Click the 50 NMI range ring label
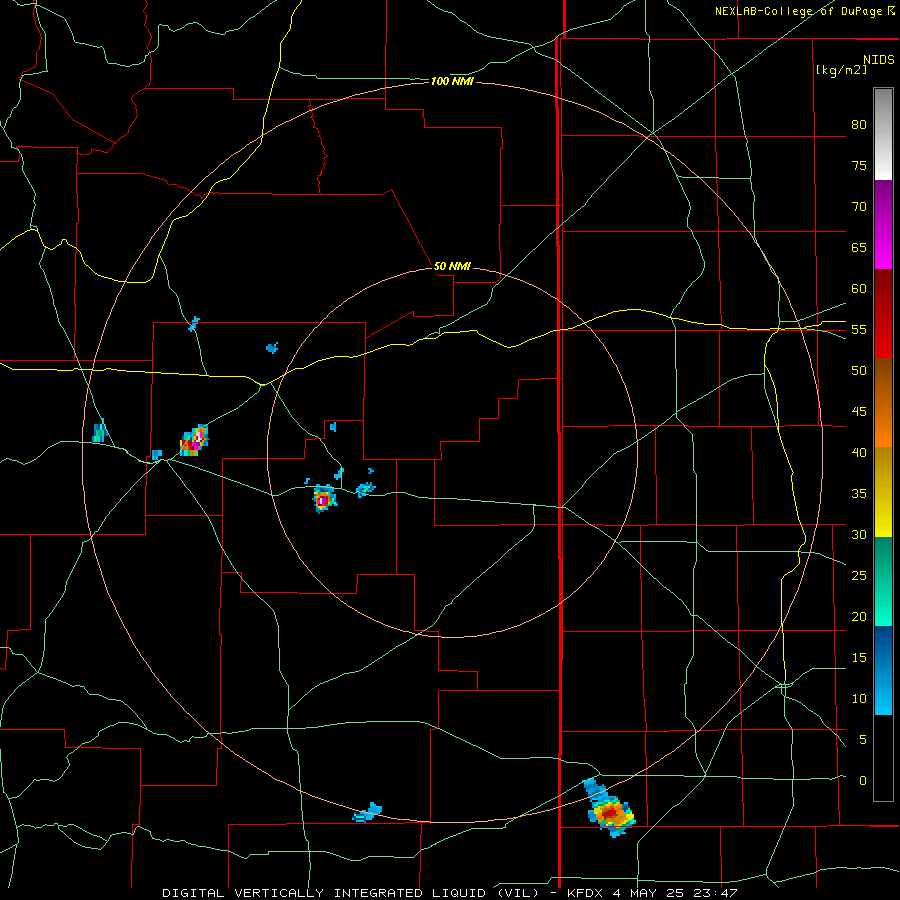Image resolution: width=900 pixels, height=900 pixels. (452, 266)
